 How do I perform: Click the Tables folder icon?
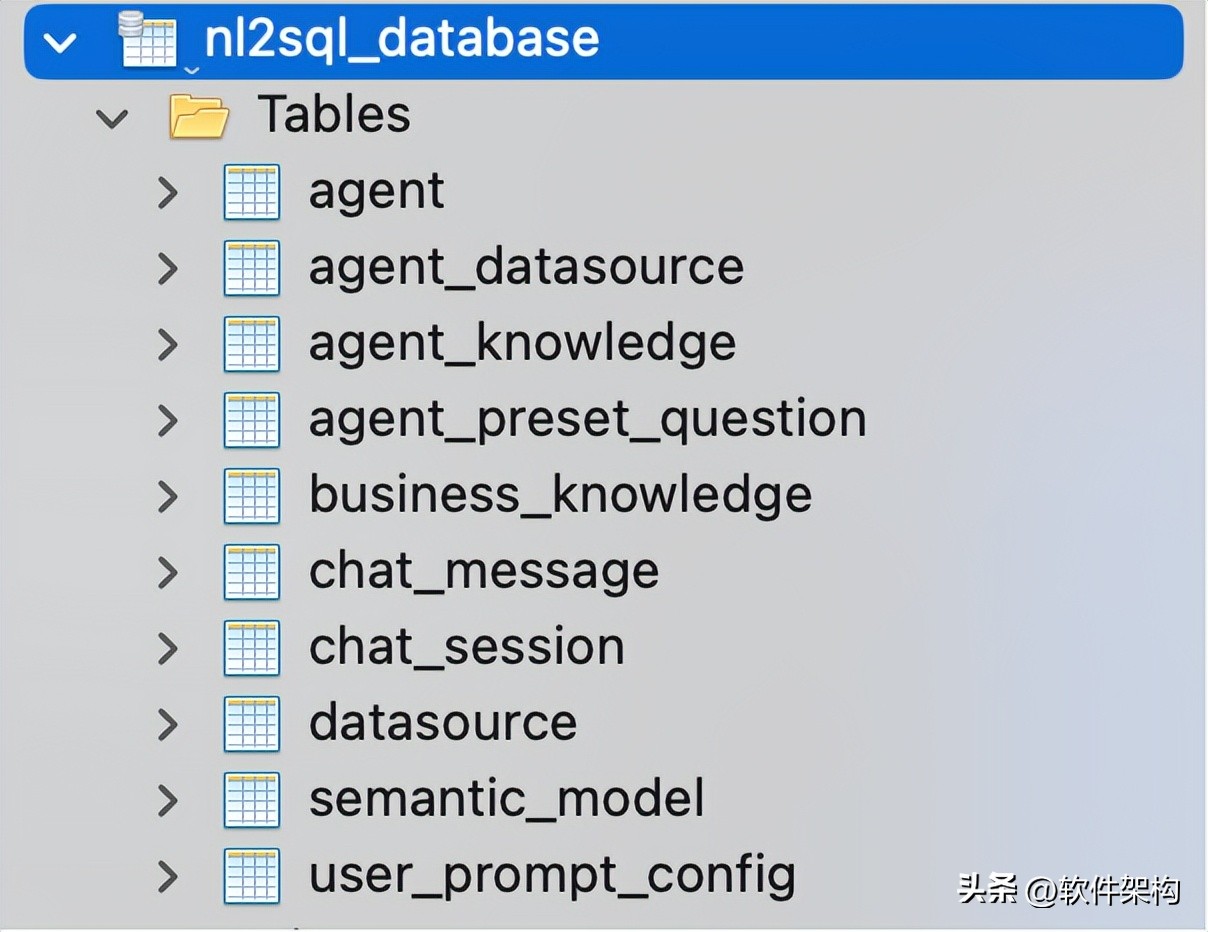click(x=199, y=116)
